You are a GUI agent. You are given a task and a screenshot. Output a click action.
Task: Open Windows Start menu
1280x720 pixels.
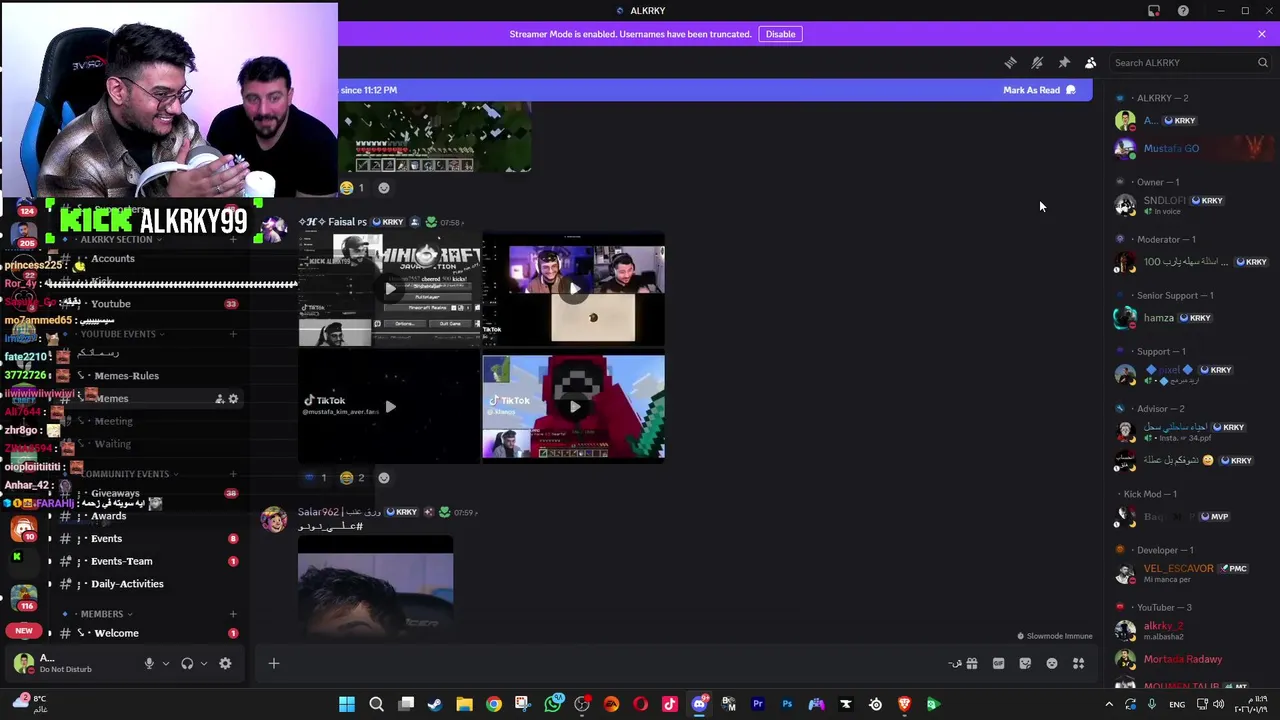pos(347,705)
